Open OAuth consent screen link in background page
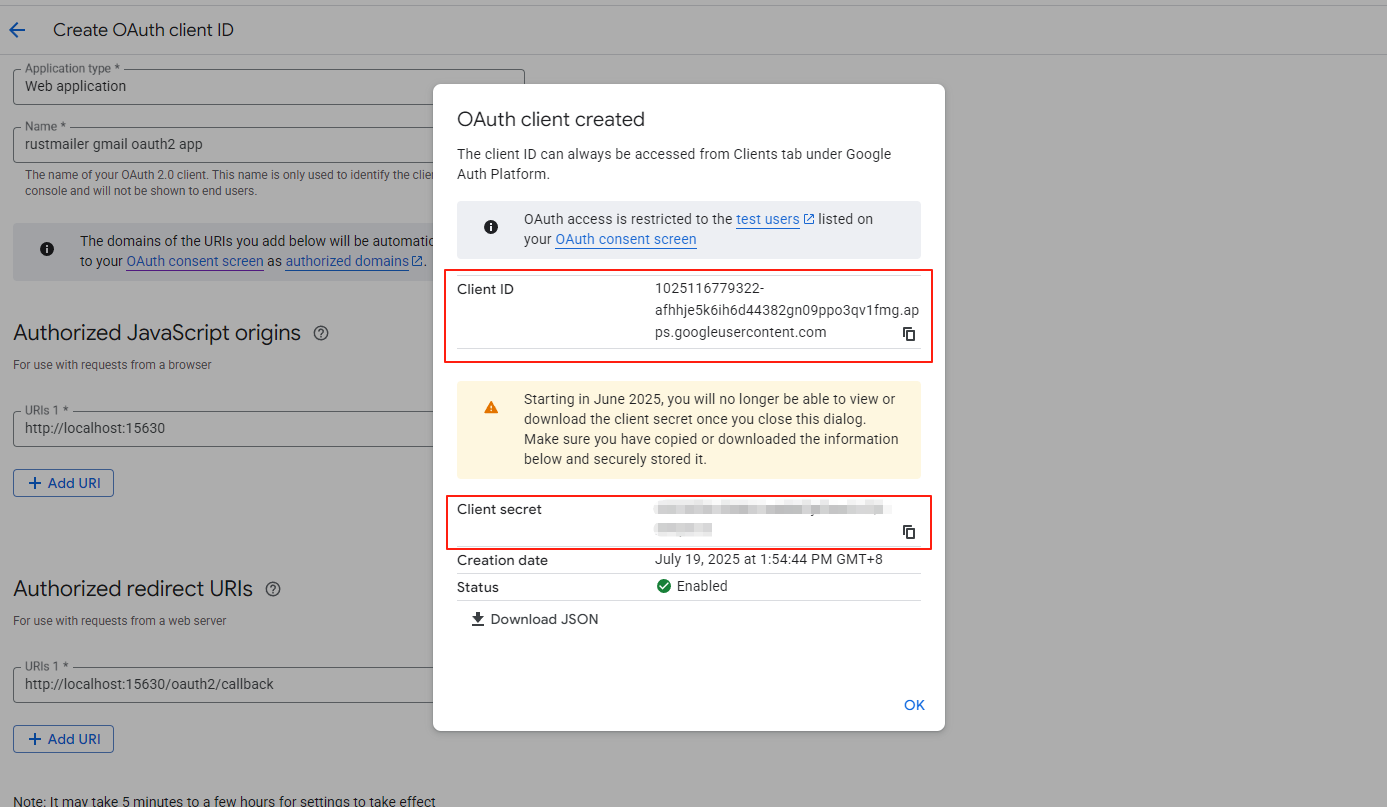The image size is (1387, 807). [195, 261]
